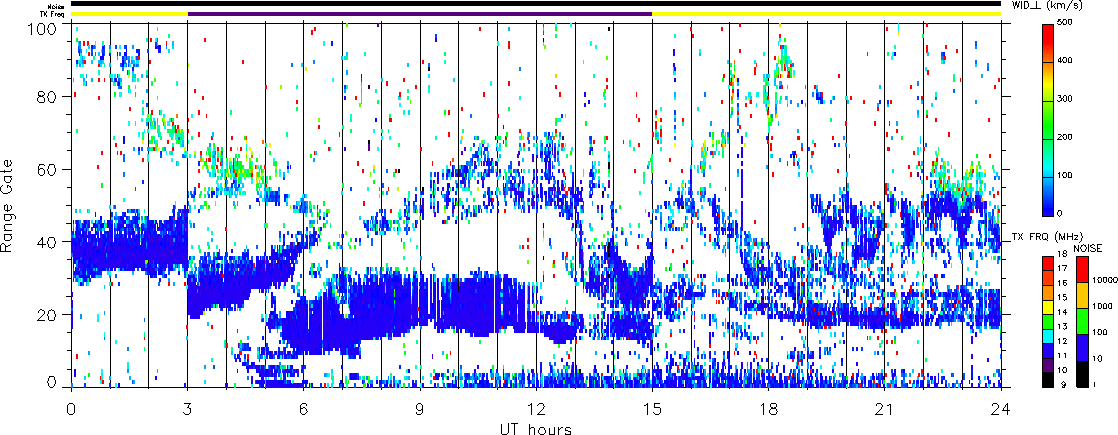Click '15' on the TX FRQ scale
This screenshot has width=1118, height=435.
coord(1062,297)
